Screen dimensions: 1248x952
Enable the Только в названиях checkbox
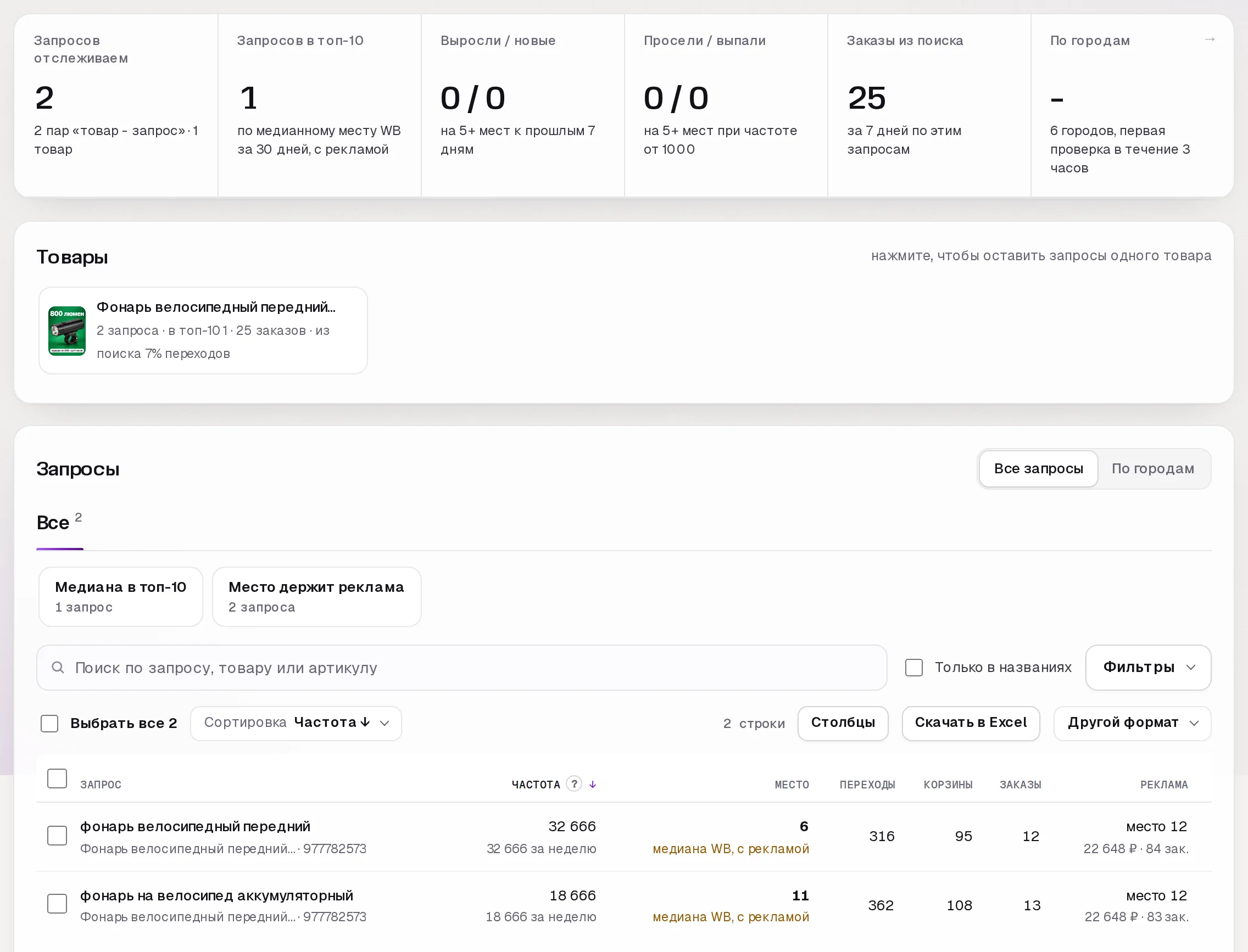pos(914,668)
